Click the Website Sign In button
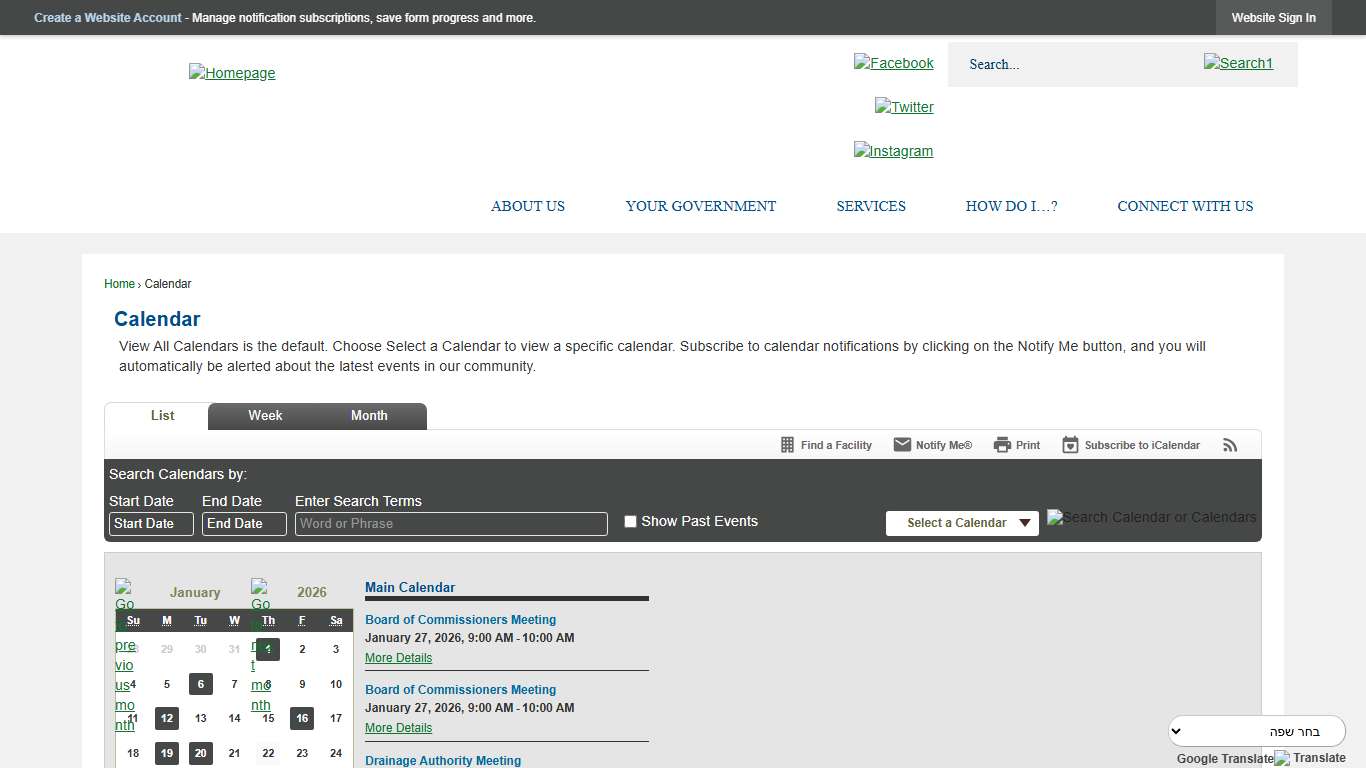 1273,18
